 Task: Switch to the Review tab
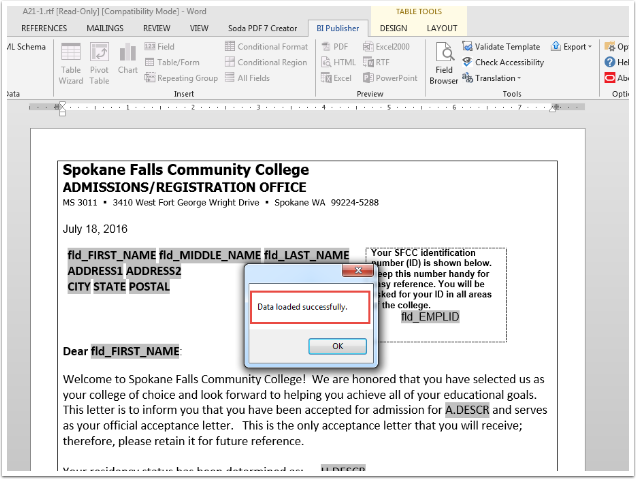coord(157,28)
